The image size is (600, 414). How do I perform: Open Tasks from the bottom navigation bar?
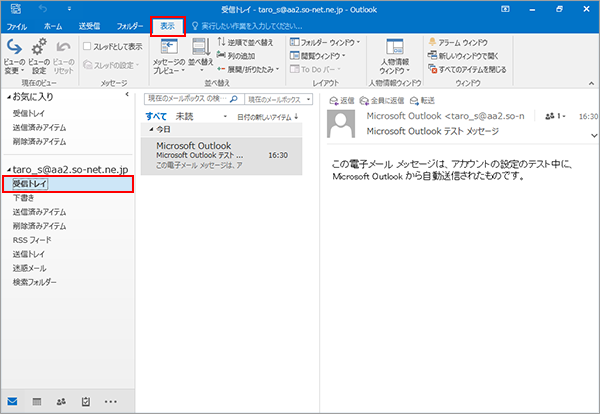(x=87, y=401)
